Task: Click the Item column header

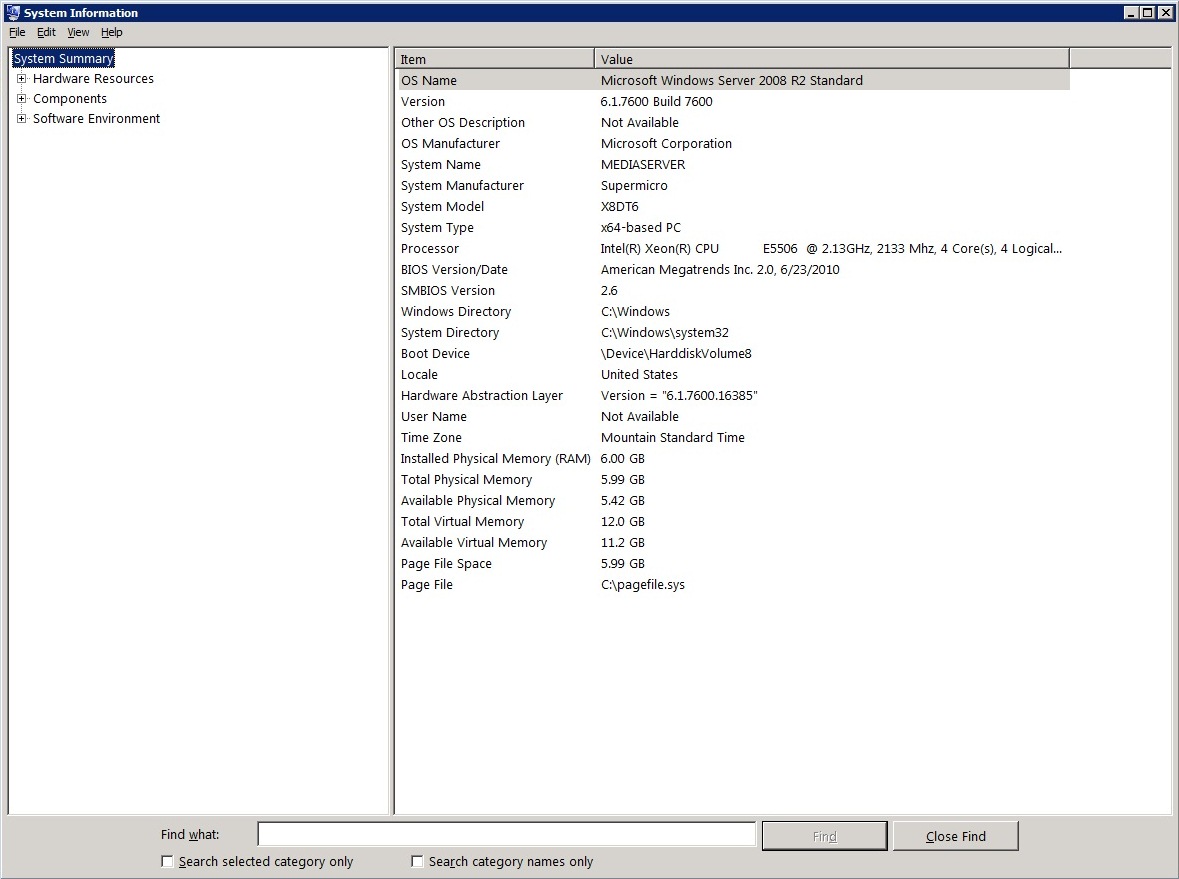Action: tap(494, 58)
